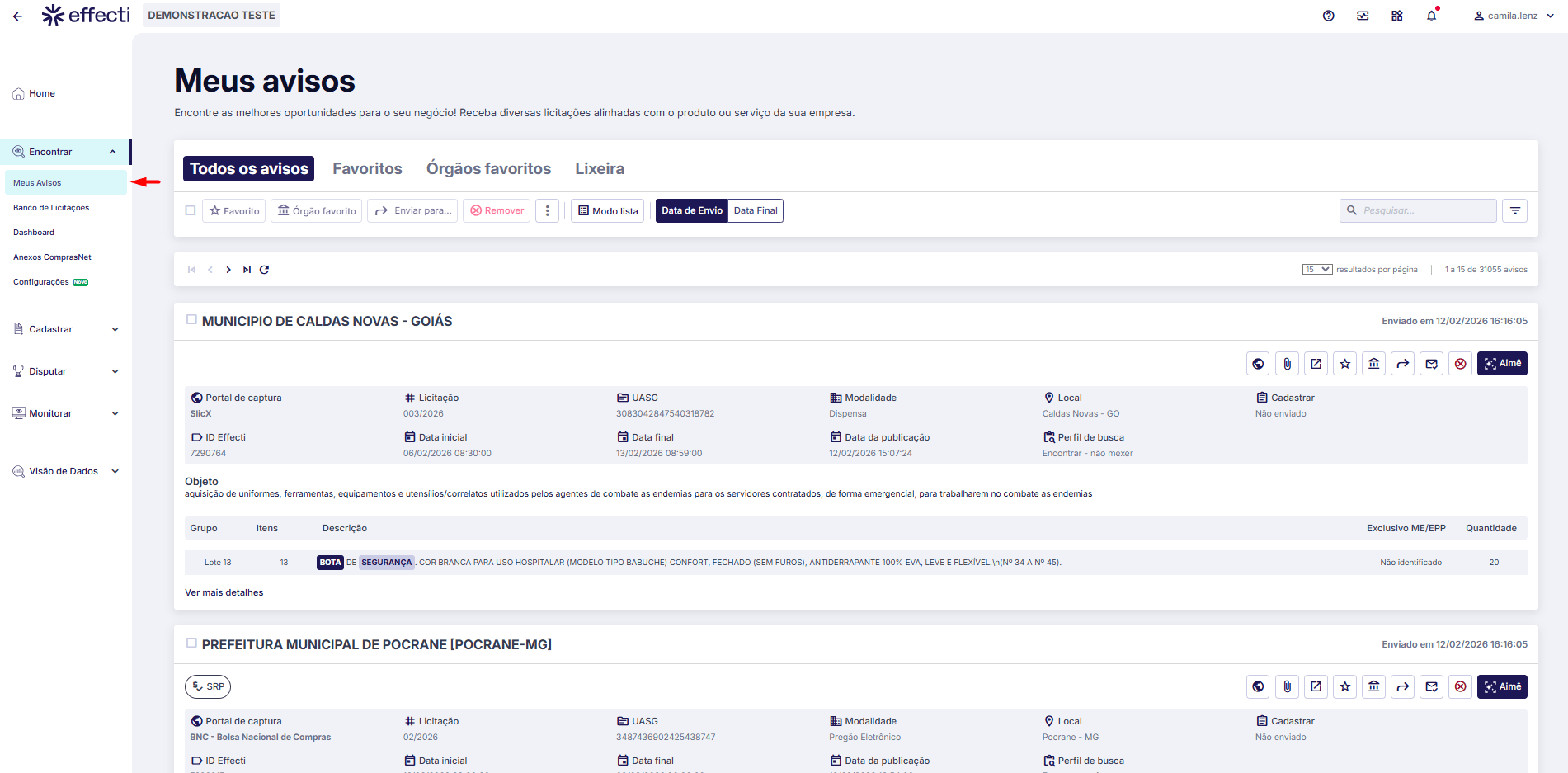1568x773 pixels.
Task: Check the Prefeitura Municipal de Pocrane checkbox
Action: pos(191,643)
